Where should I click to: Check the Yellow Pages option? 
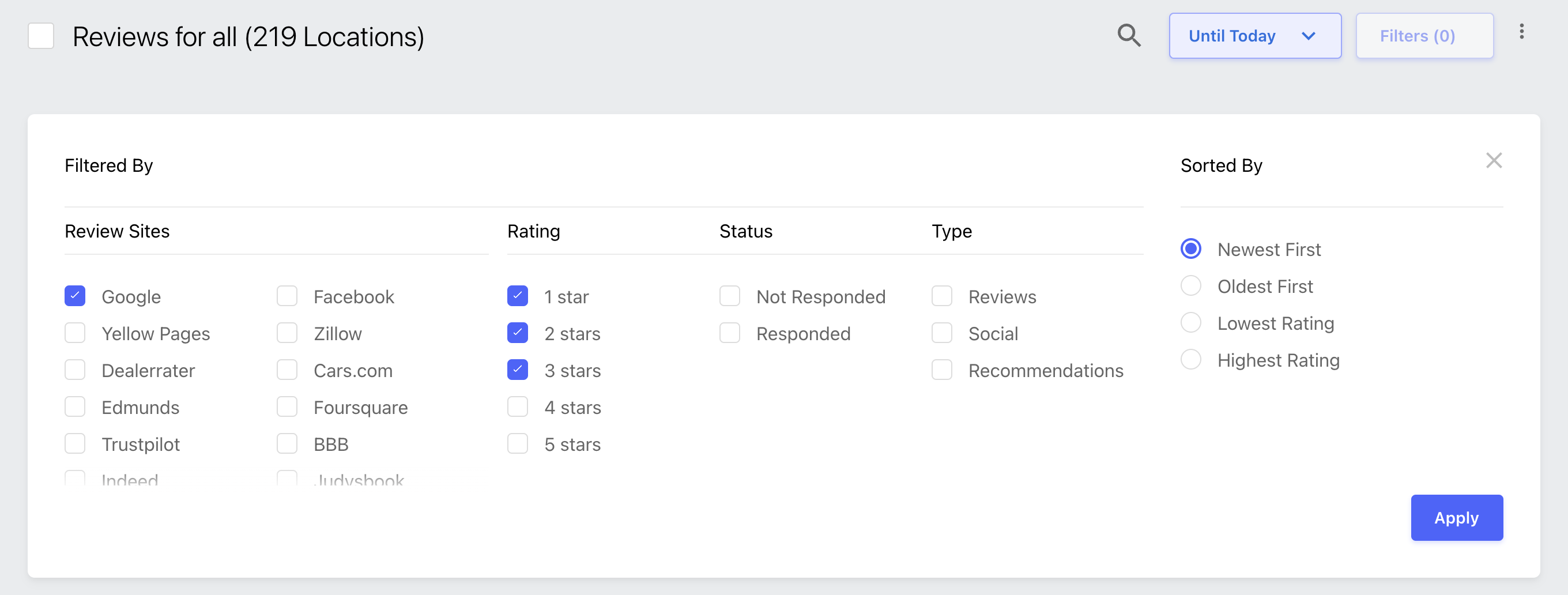[75, 333]
